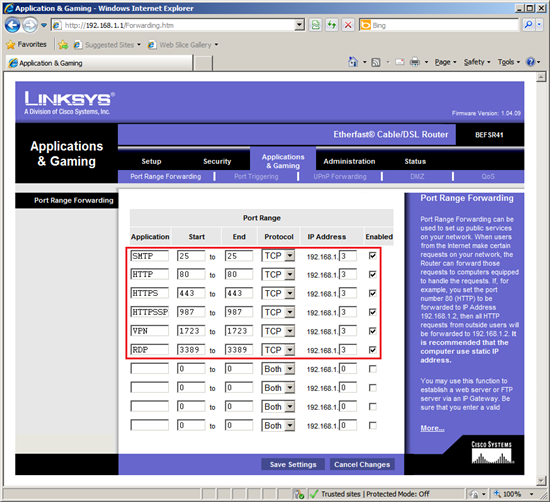Click the Save Settings button

293,464
